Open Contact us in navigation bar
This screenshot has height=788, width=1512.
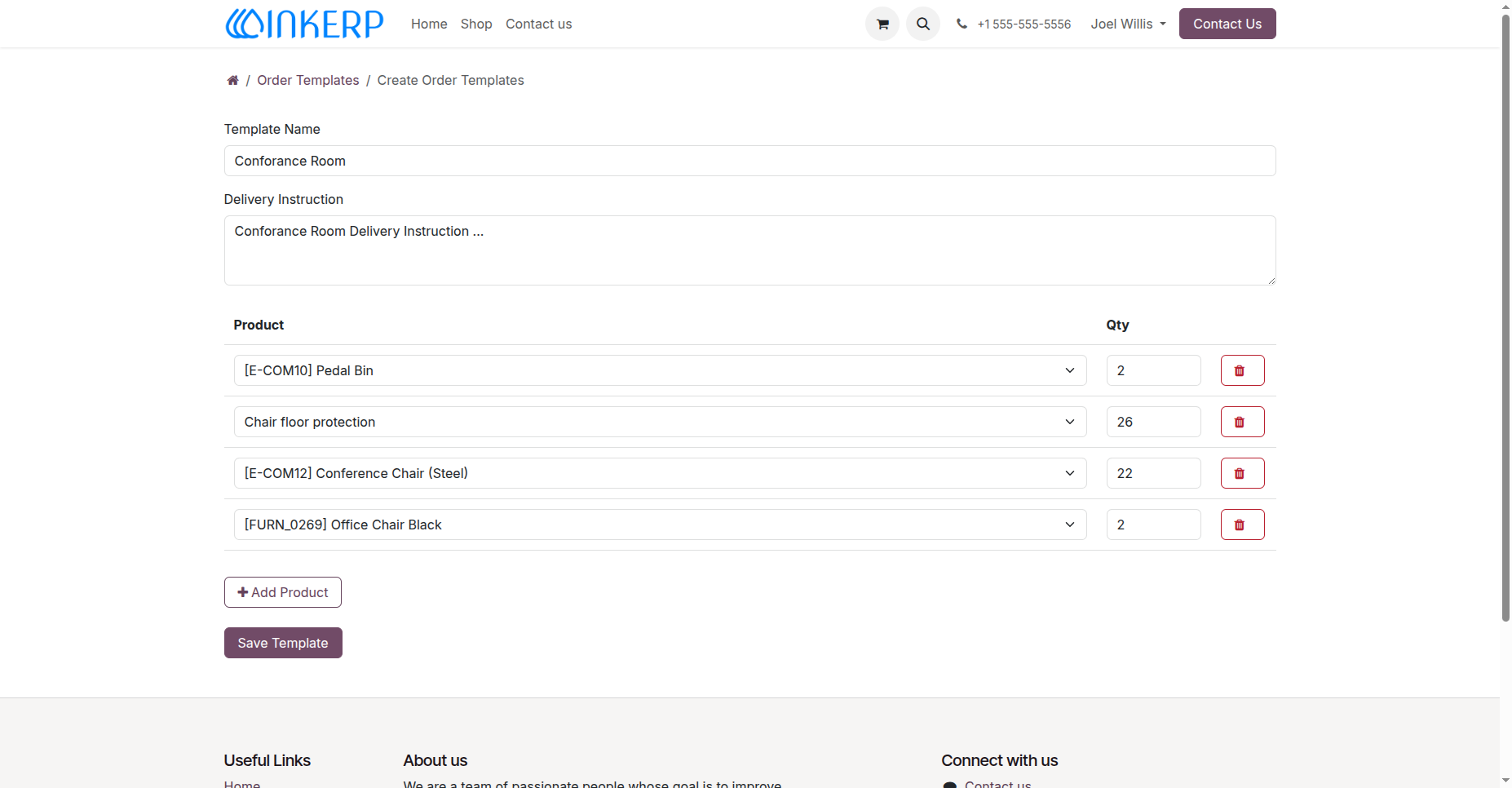[x=538, y=24]
